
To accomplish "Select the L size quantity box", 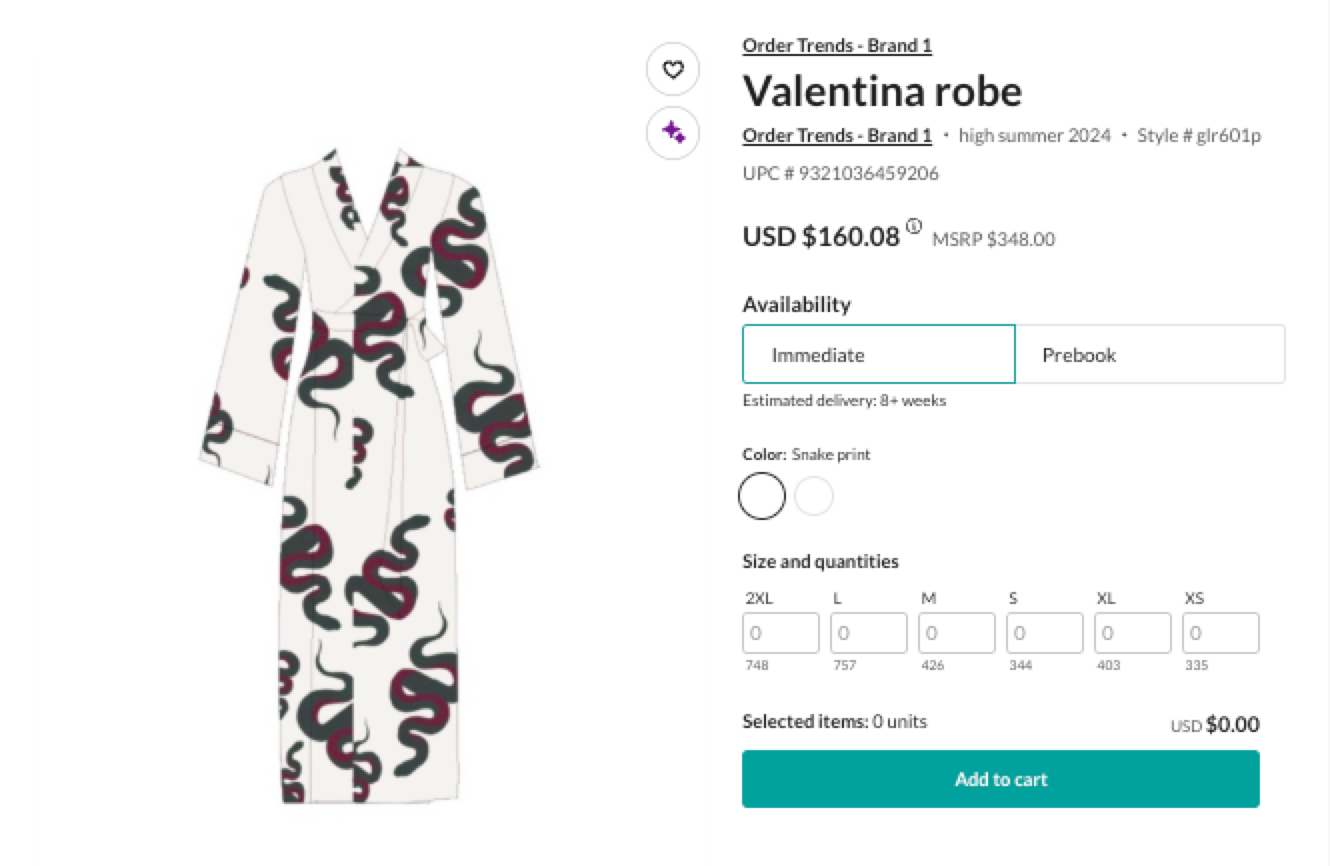I will pyautogui.click(x=868, y=632).
